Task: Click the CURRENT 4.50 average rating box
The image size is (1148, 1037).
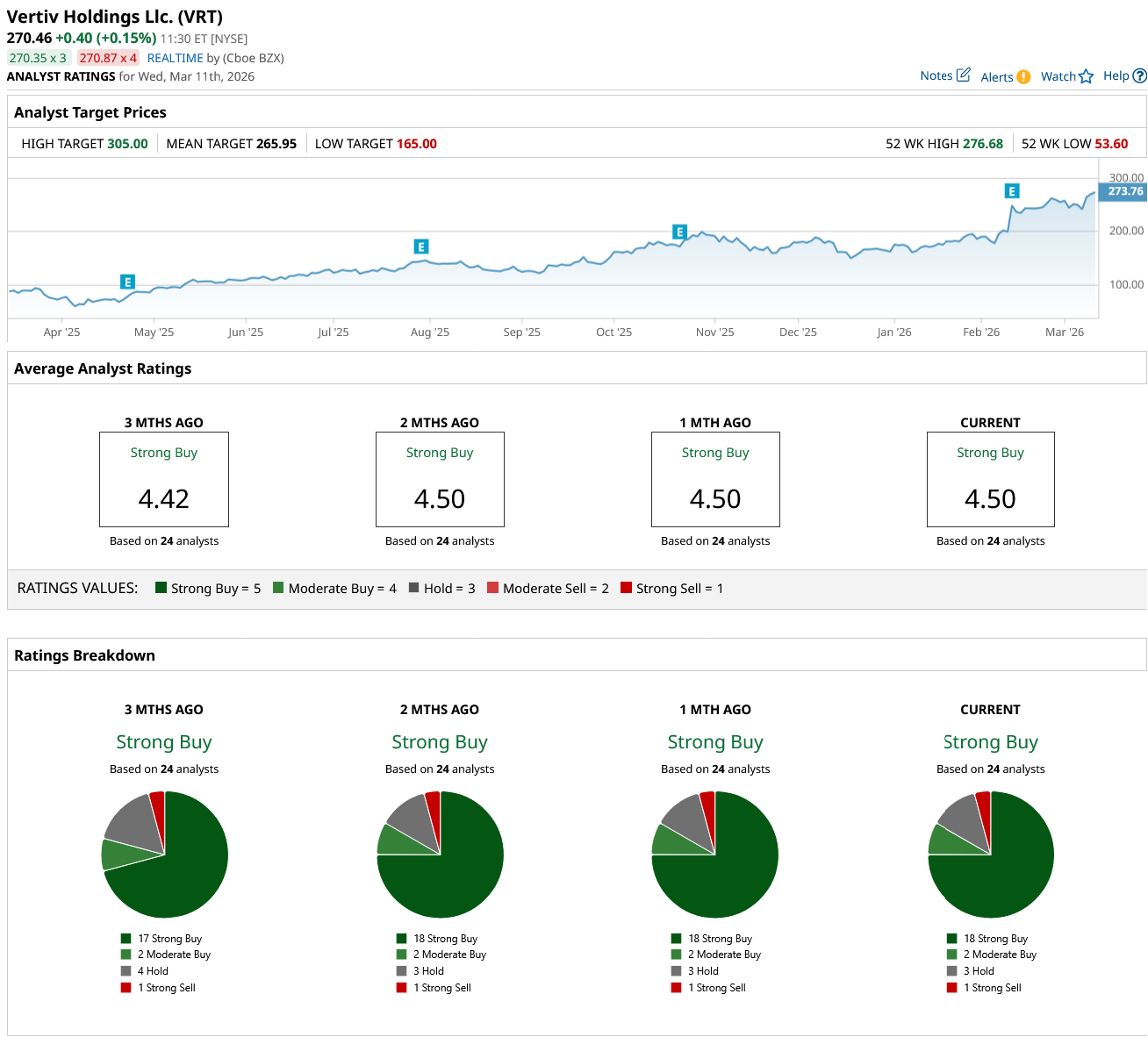Action: click(990, 479)
